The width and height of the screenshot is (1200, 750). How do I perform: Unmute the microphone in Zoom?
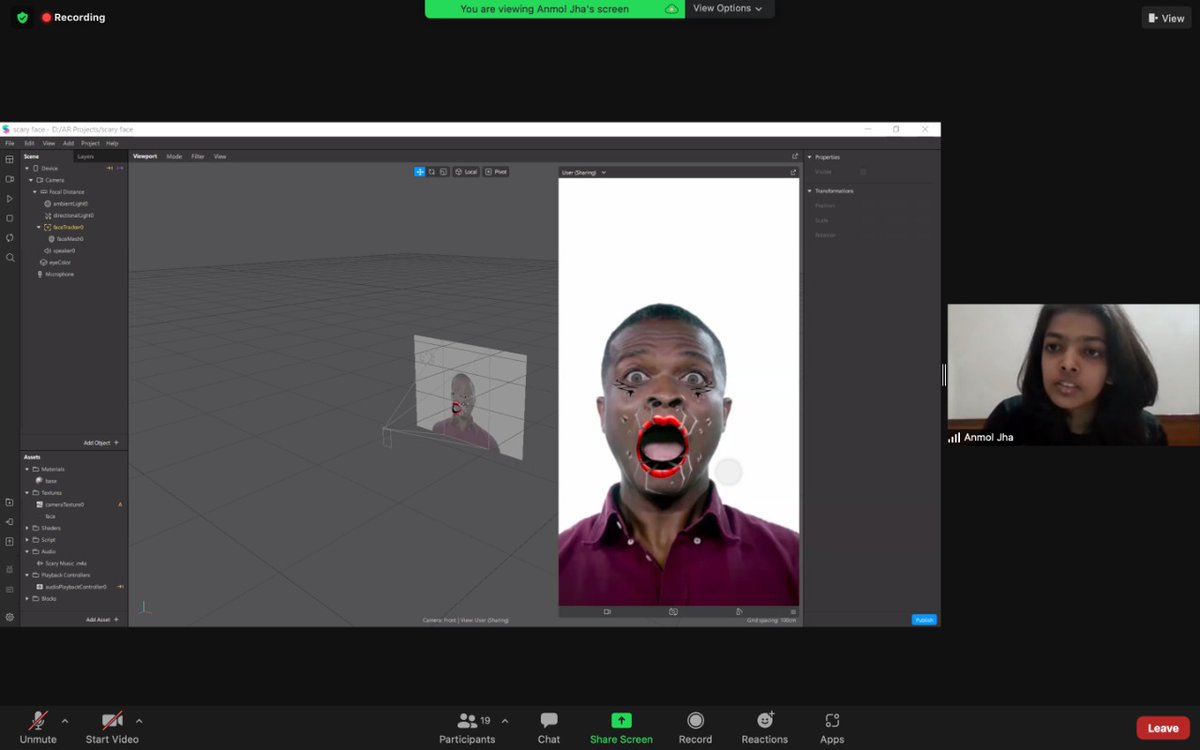click(x=38, y=728)
